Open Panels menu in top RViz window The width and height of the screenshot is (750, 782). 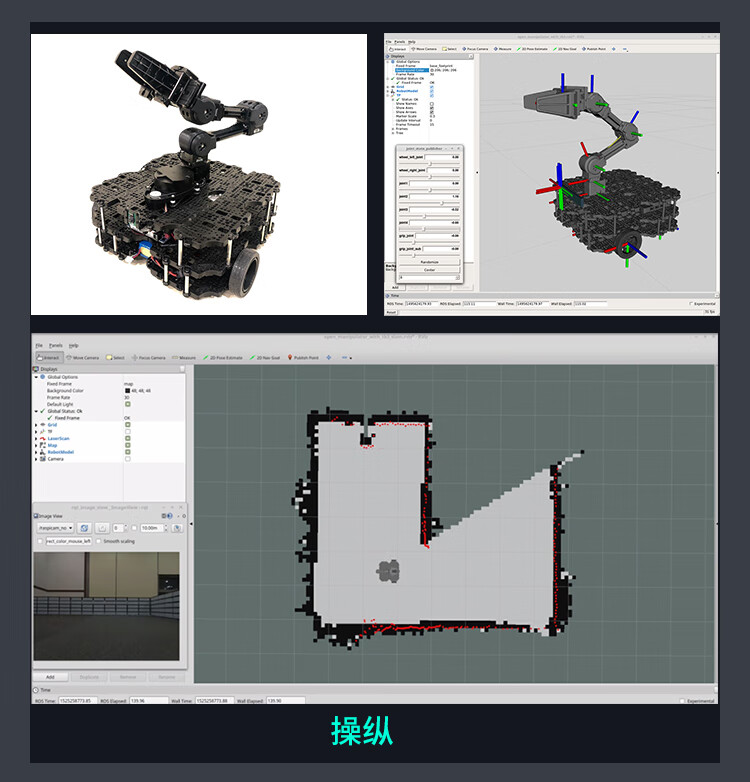(400, 42)
